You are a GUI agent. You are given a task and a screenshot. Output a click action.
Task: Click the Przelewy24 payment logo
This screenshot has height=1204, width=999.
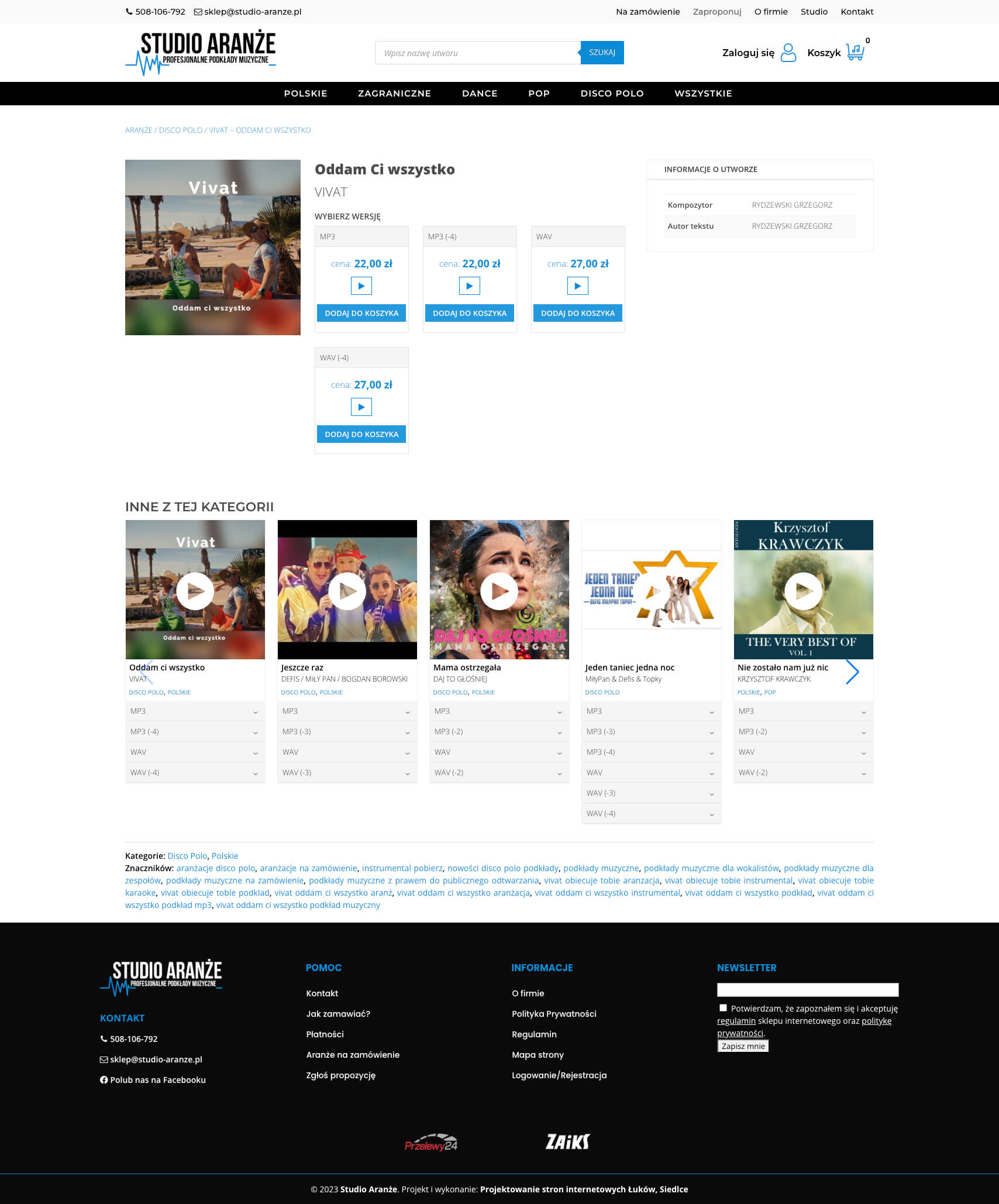(431, 1143)
